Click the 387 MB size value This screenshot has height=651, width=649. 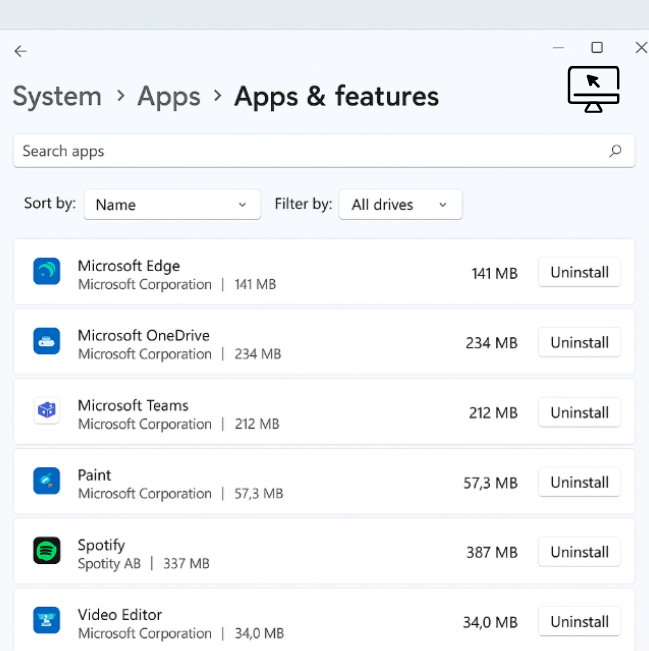(492, 553)
